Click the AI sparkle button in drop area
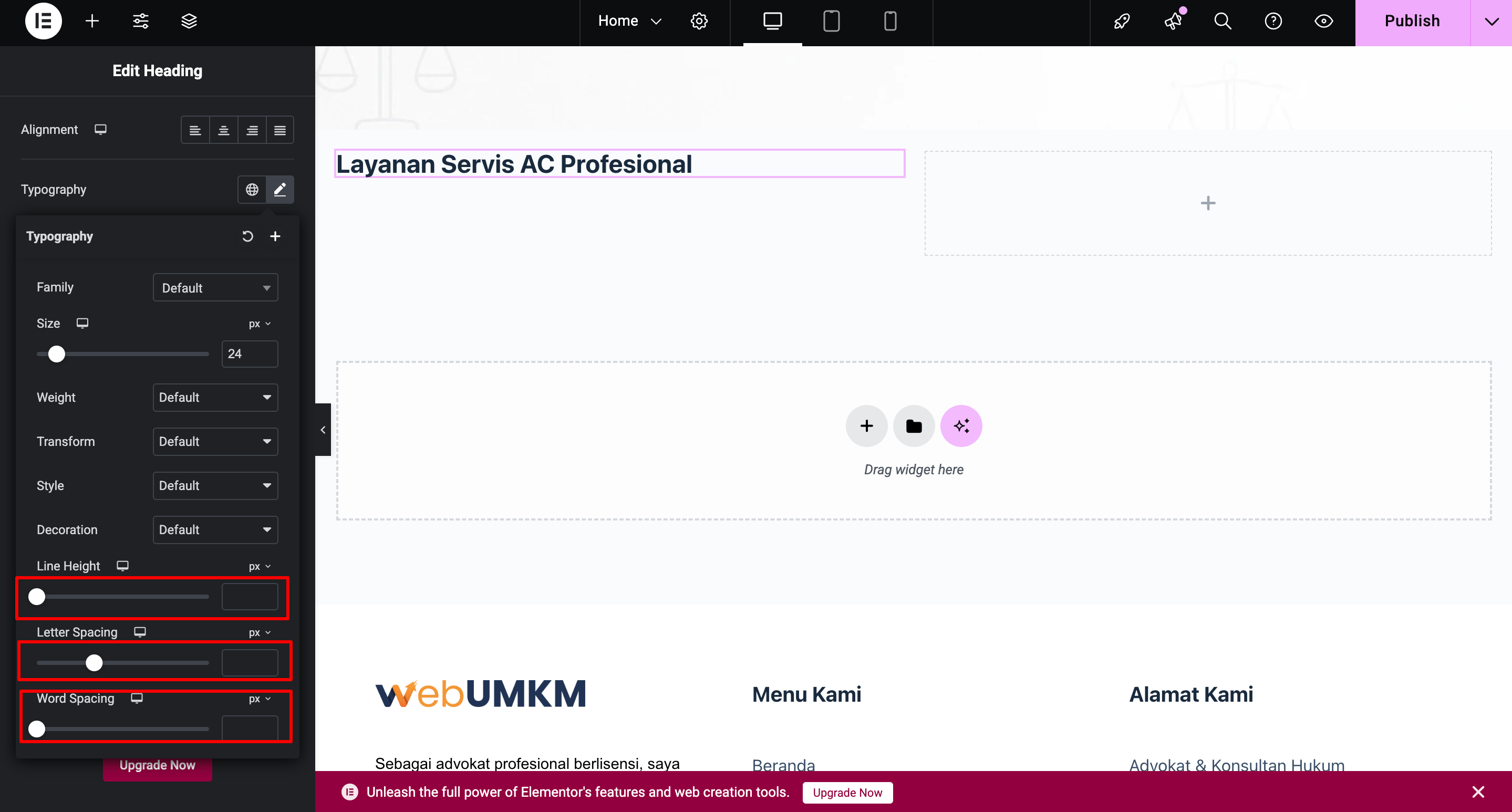1512x812 pixels. click(961, 426)
